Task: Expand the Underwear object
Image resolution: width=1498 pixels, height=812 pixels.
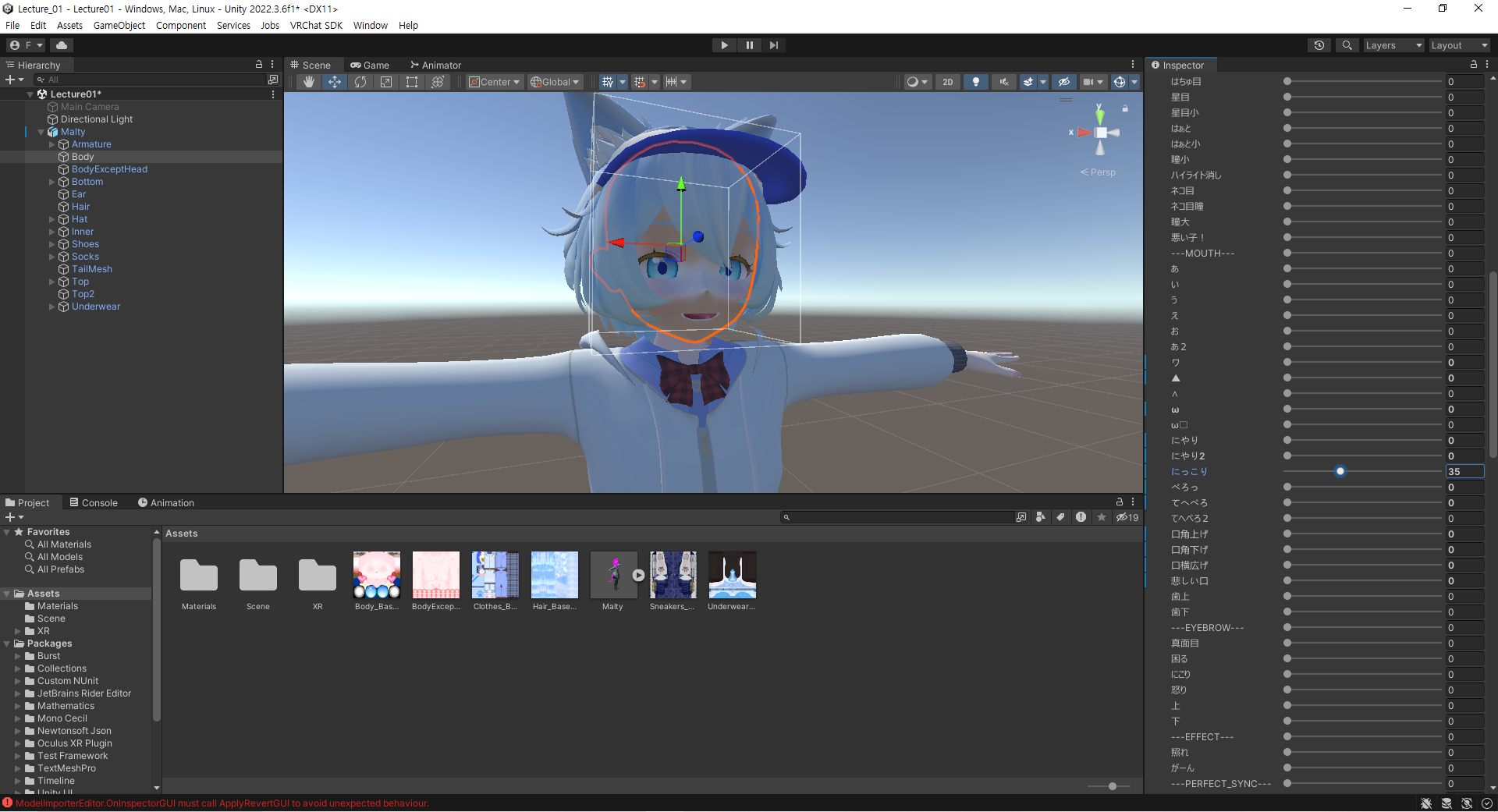Action: point(52,307)
